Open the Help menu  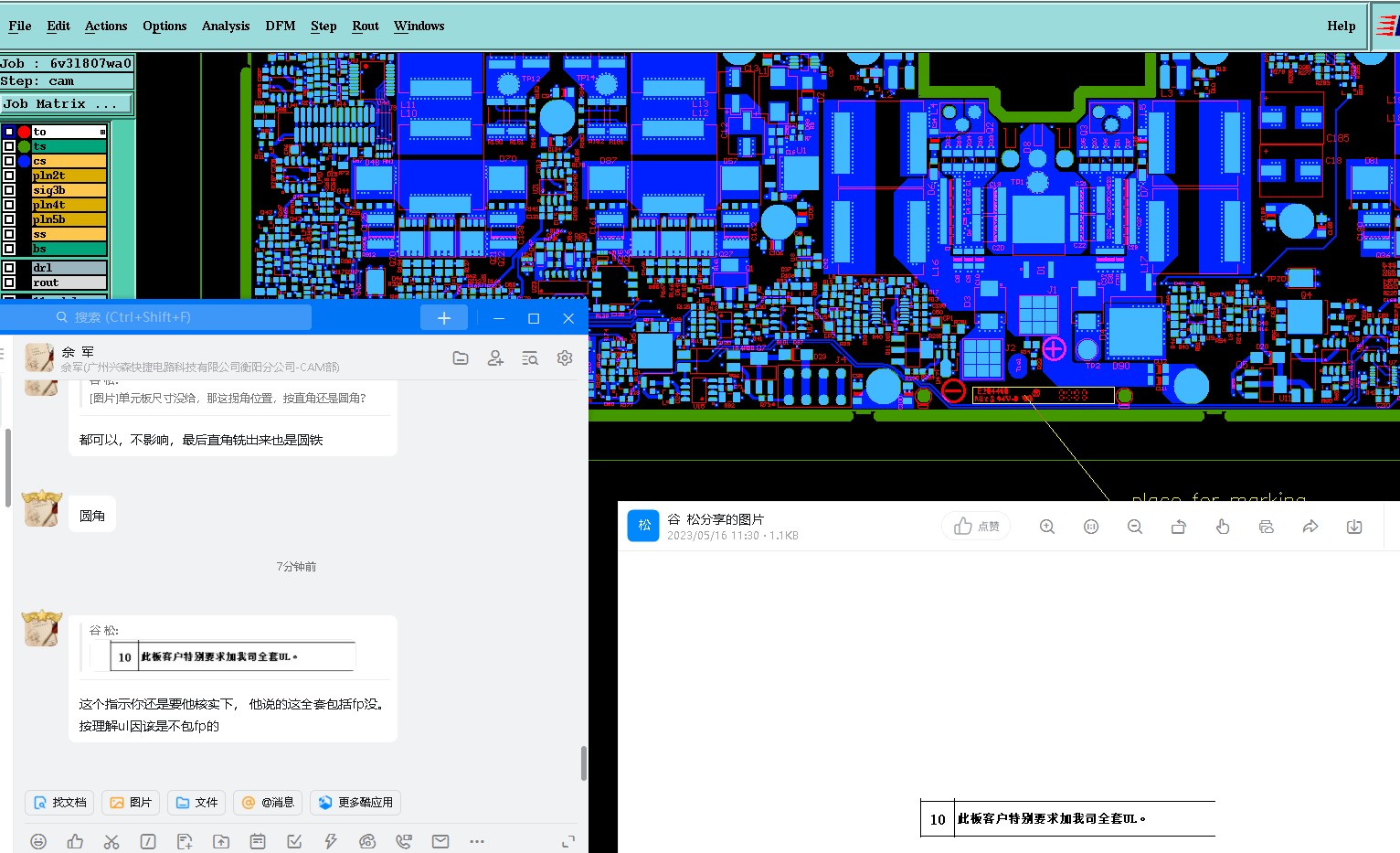click(x=1342, y=26)
